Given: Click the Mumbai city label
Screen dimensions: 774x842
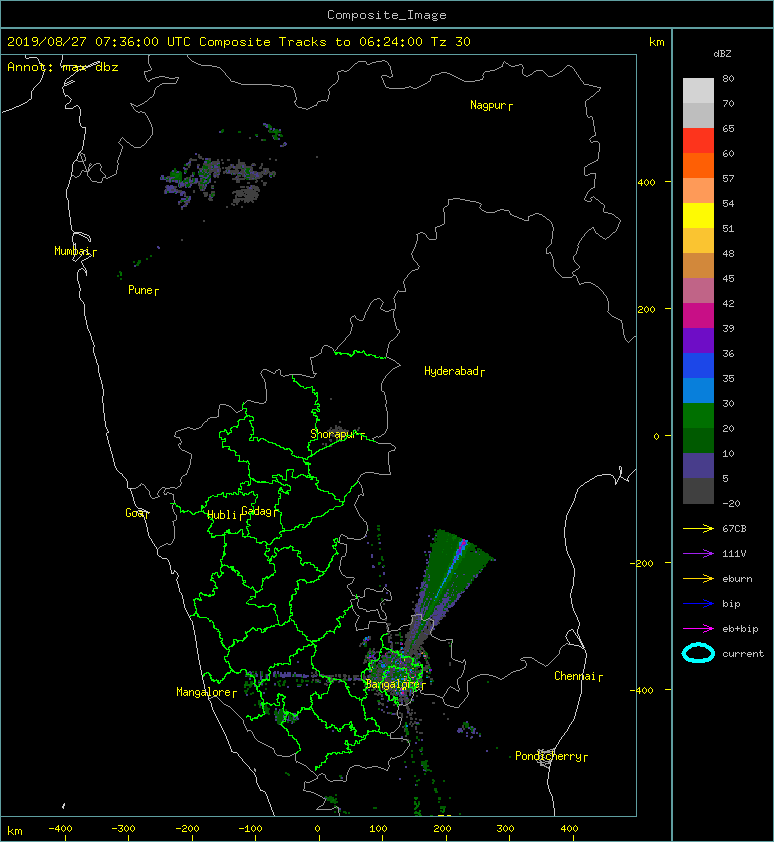Looking at the screenshot, I should [x=73, y=251].
